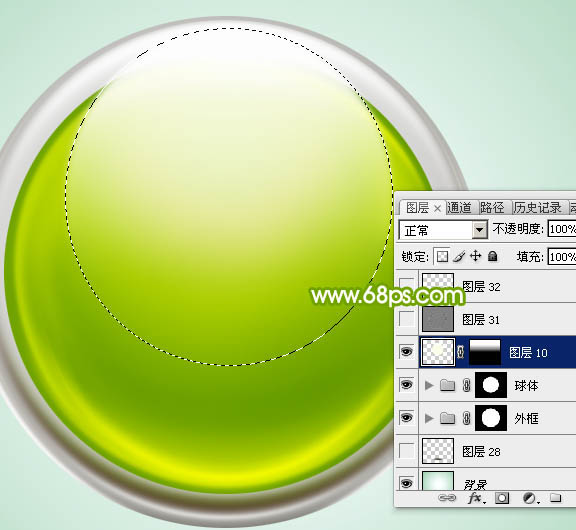Lock transparent pixels in Layers panel
The width and height of the screenshot is (576, 530).
point(442,256)
